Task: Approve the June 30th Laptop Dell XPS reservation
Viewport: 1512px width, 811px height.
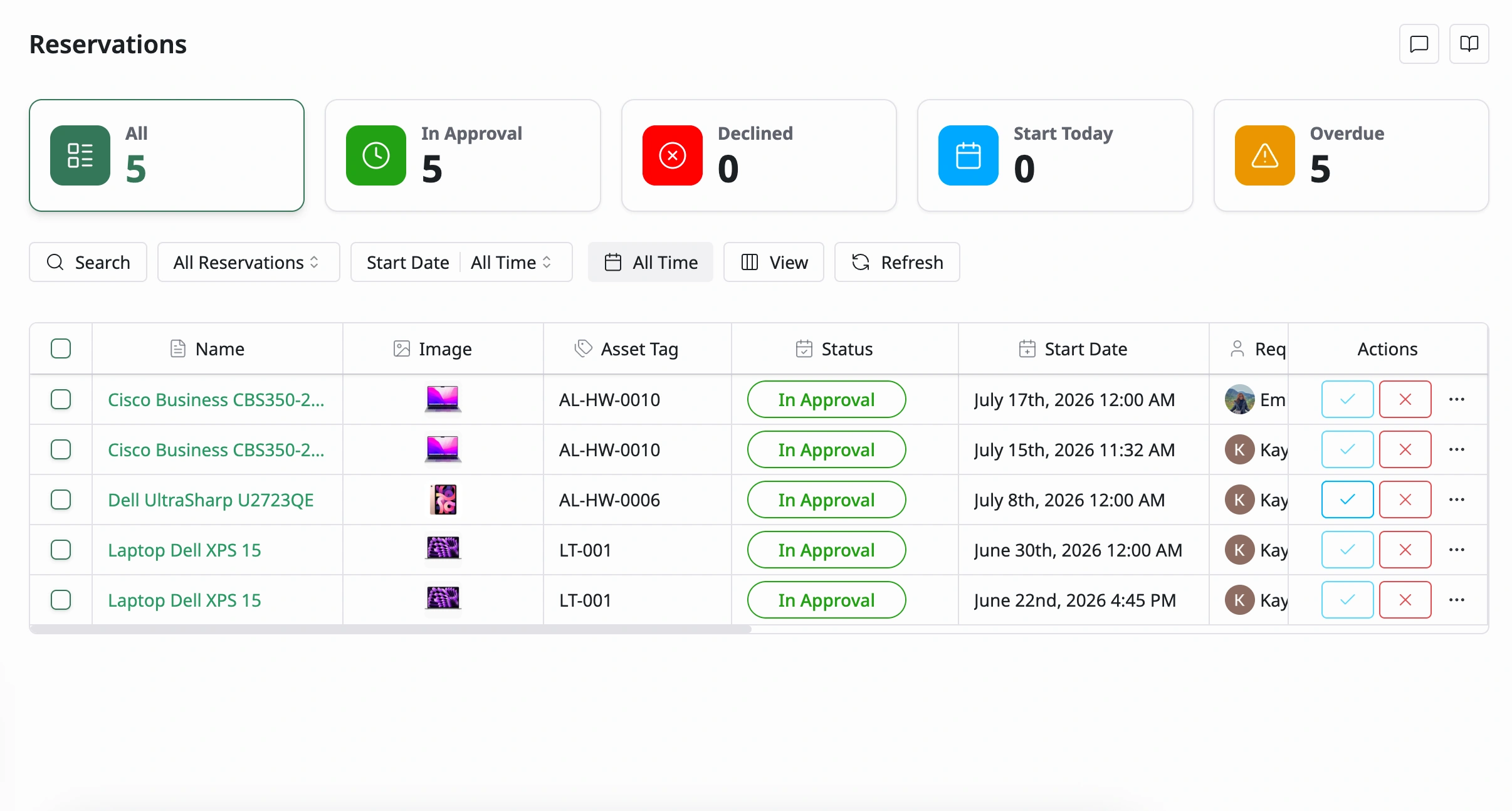Action: (1347, 550)
